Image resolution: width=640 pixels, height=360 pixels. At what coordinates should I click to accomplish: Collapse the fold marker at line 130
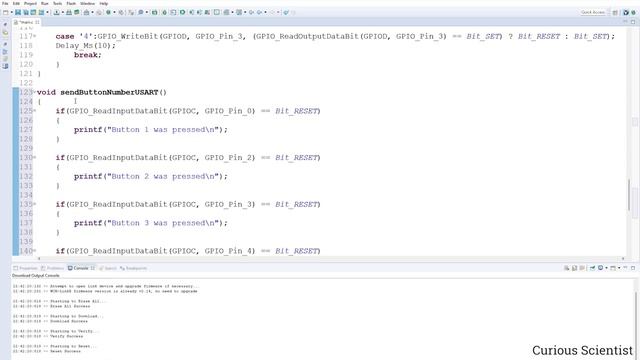point(35,157)
